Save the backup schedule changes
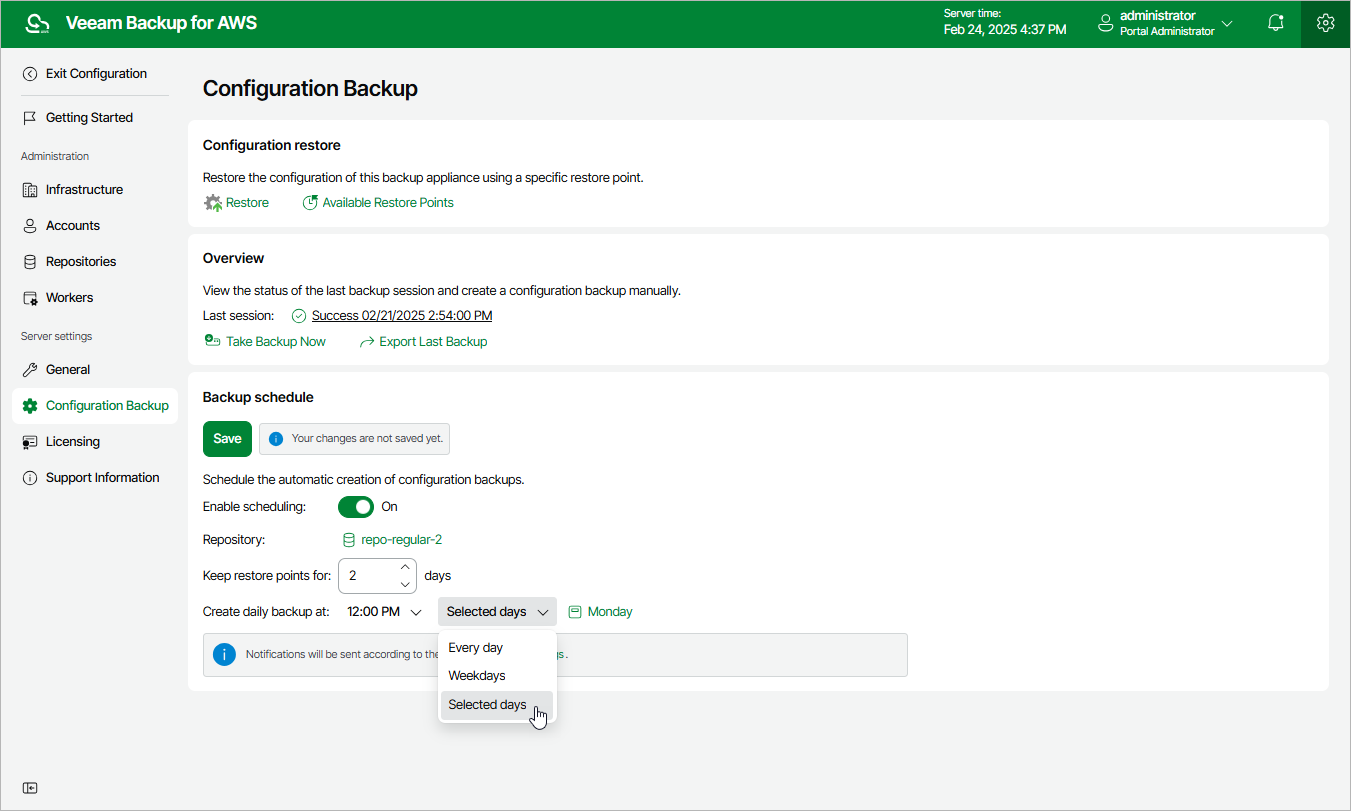 227,439
